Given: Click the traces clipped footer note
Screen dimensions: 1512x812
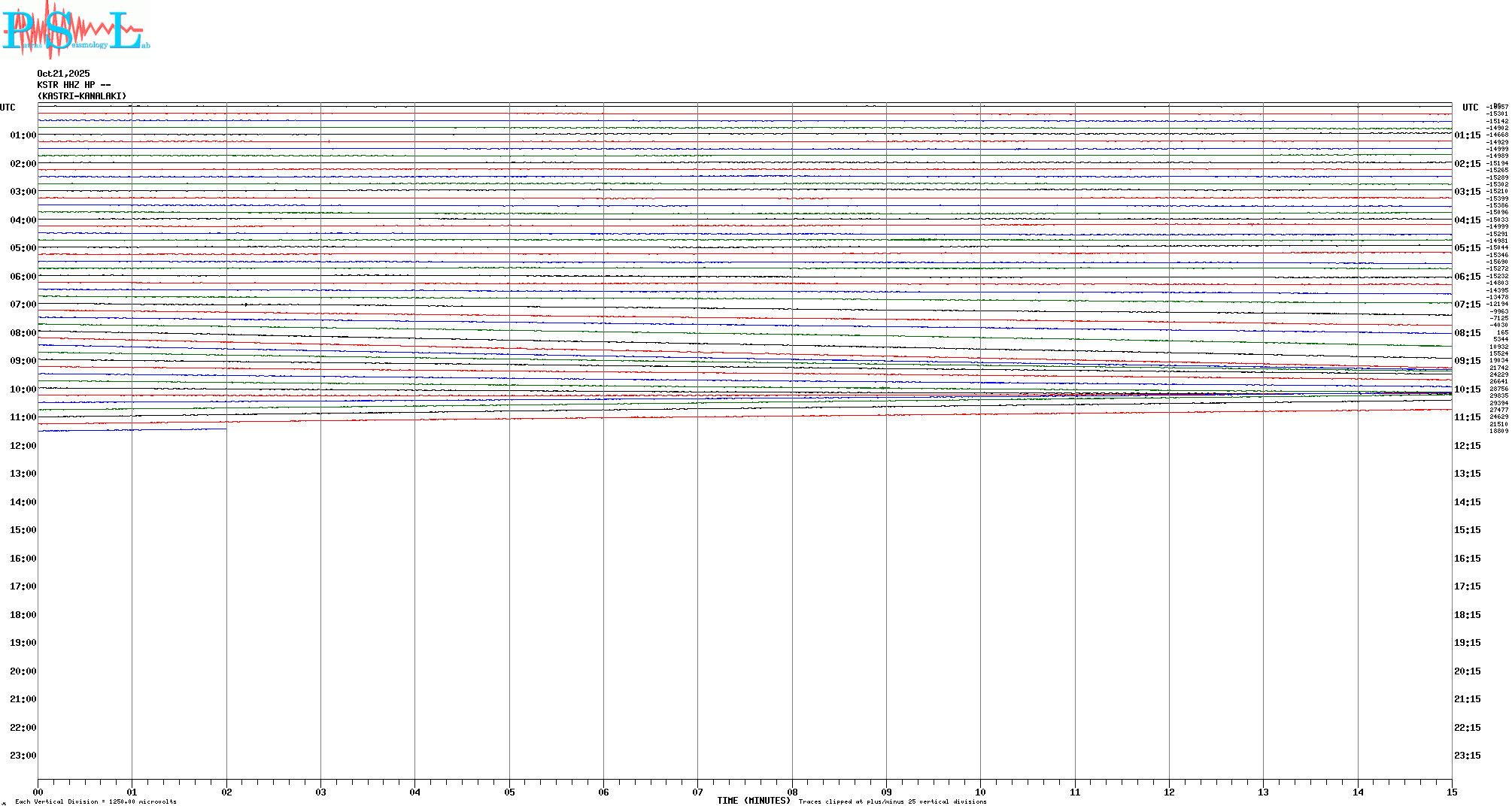Looking at the screenshot, I should [892, 801].
